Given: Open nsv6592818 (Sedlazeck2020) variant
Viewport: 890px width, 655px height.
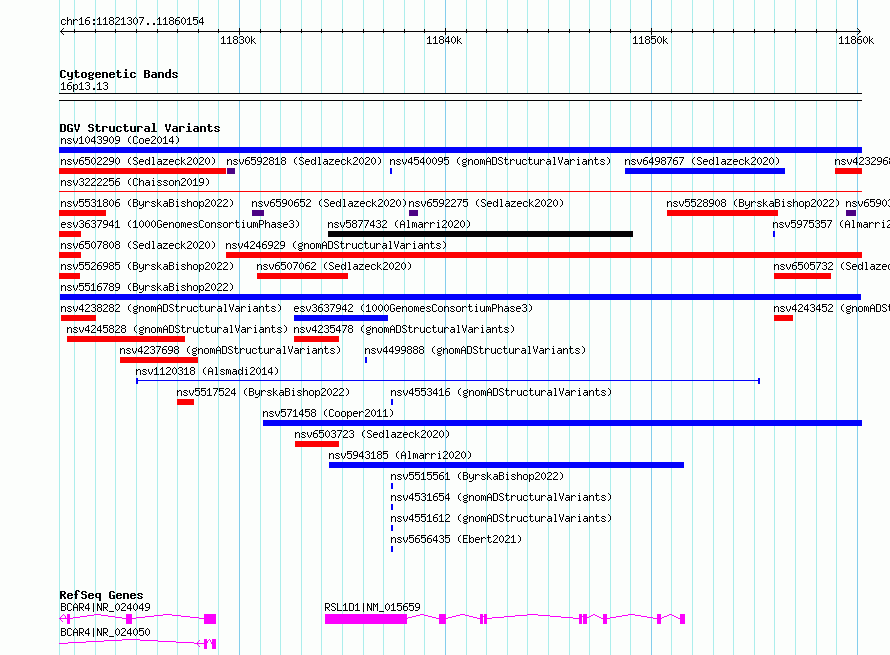Looking at the screenshot, I should (304, 161).
